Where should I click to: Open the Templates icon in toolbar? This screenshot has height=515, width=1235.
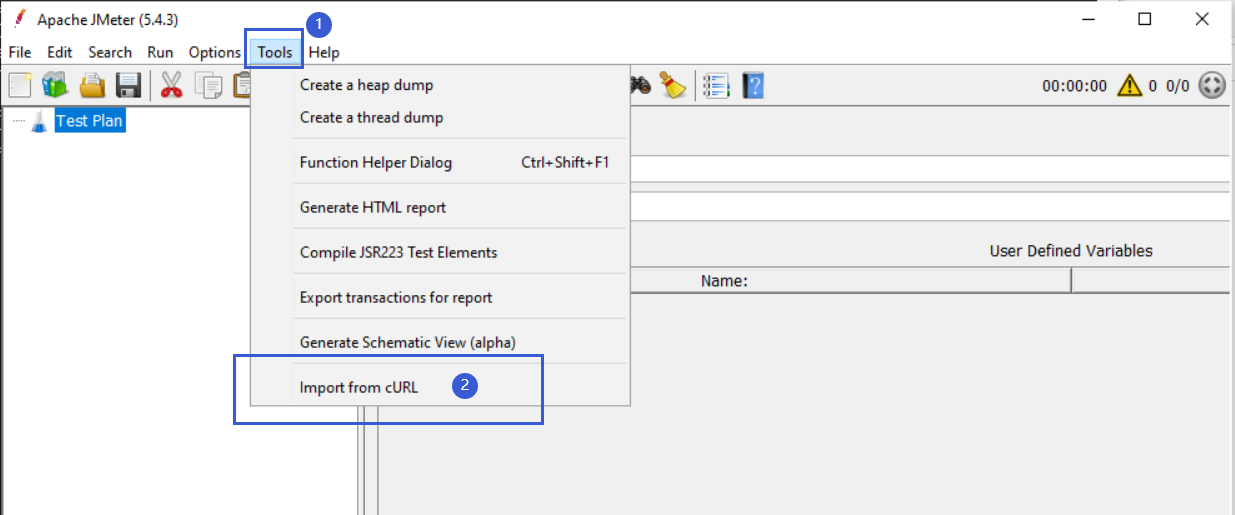click(54, 85)
